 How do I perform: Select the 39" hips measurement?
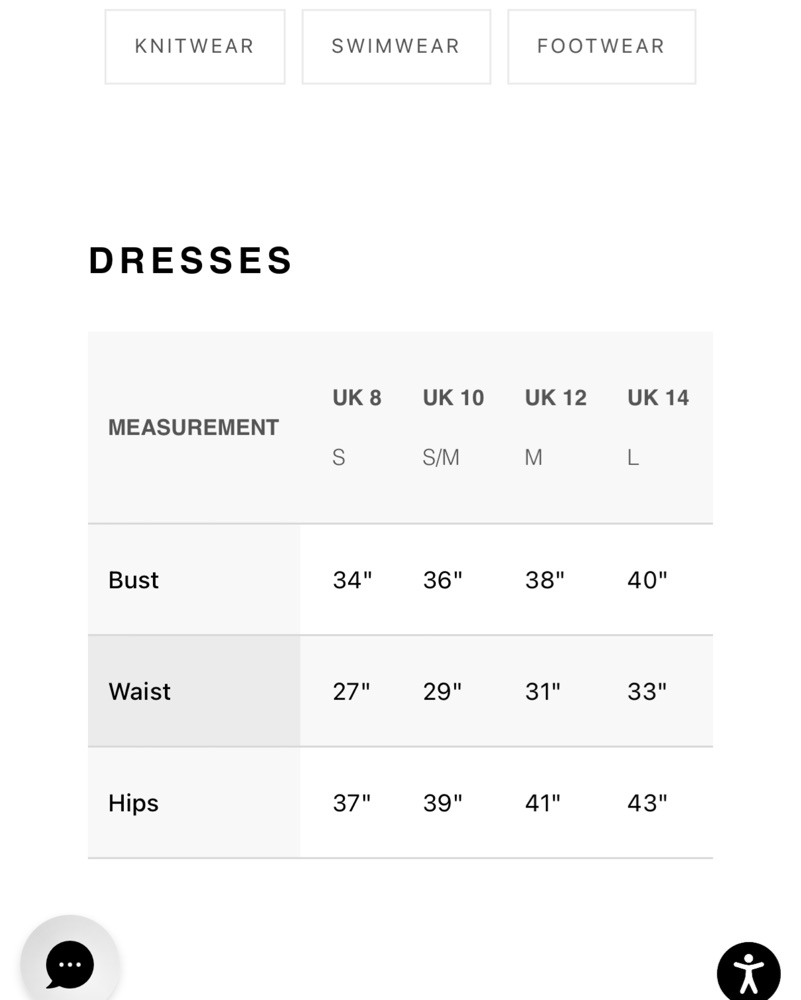click(x=443, y=803)
